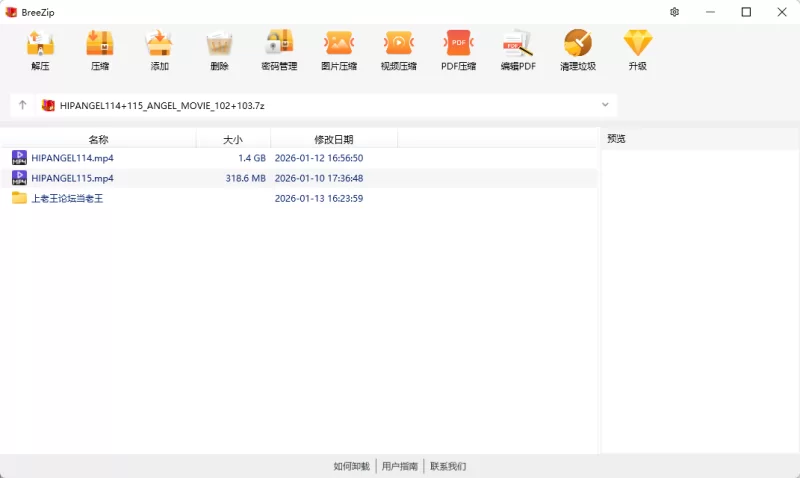Screen dimensions: 800x478
Task: Run the 清理垃圾 junk cleaner
Action: (x=578, y=43)
